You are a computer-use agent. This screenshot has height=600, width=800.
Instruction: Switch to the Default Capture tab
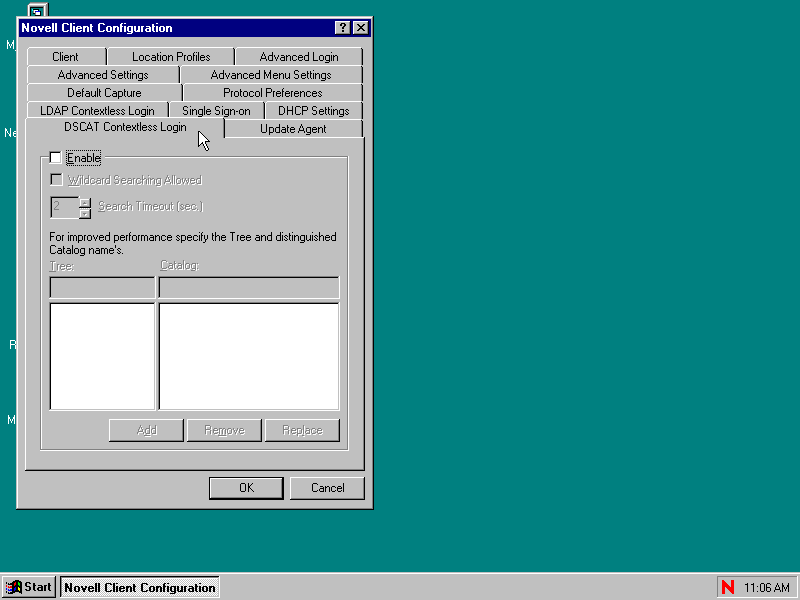(x=104, y=93)
